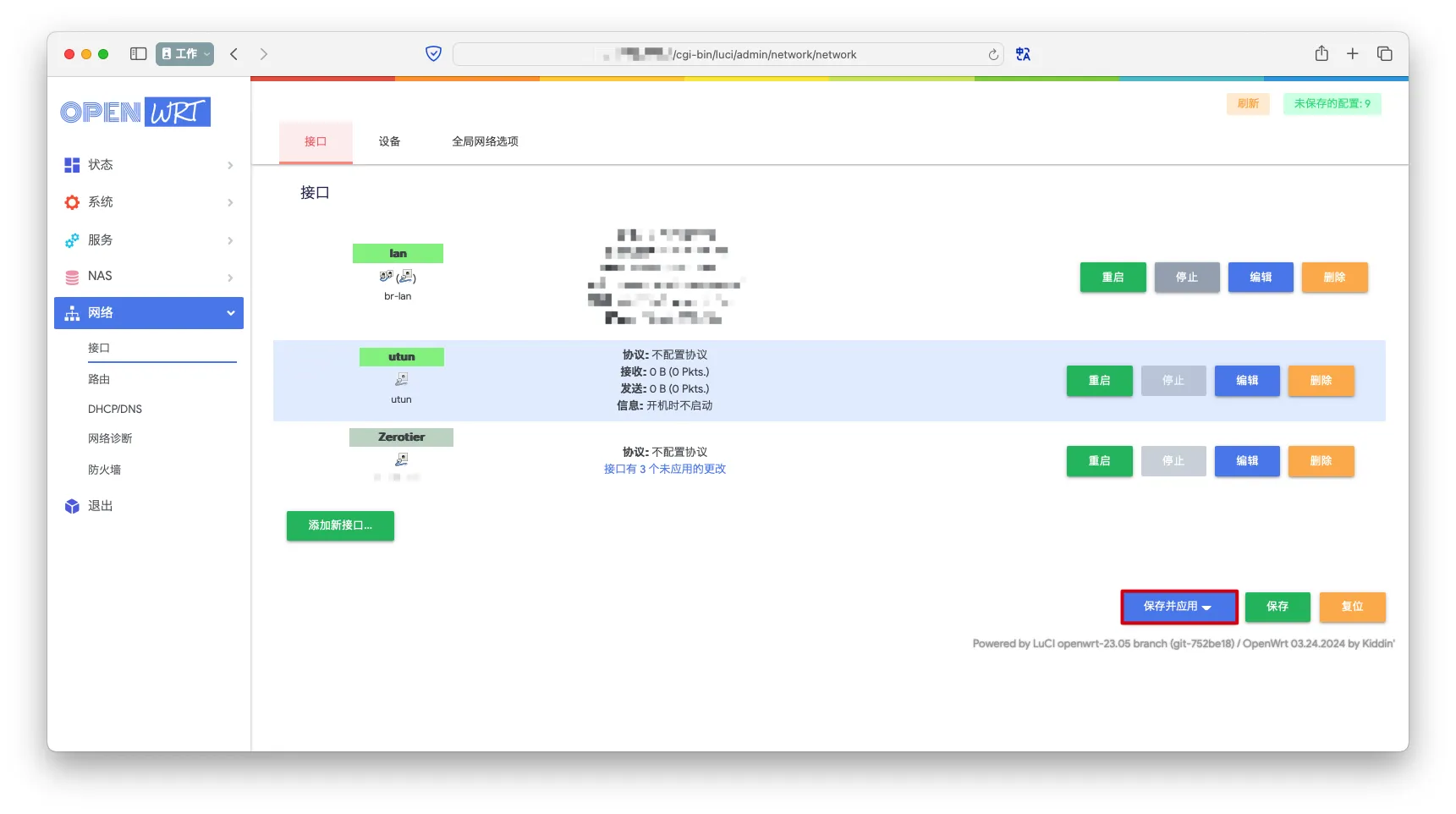Viewport: 1456px width, 814px height.
Task: Expand the 系统 sidebar menu
Action: coord(148,202)
